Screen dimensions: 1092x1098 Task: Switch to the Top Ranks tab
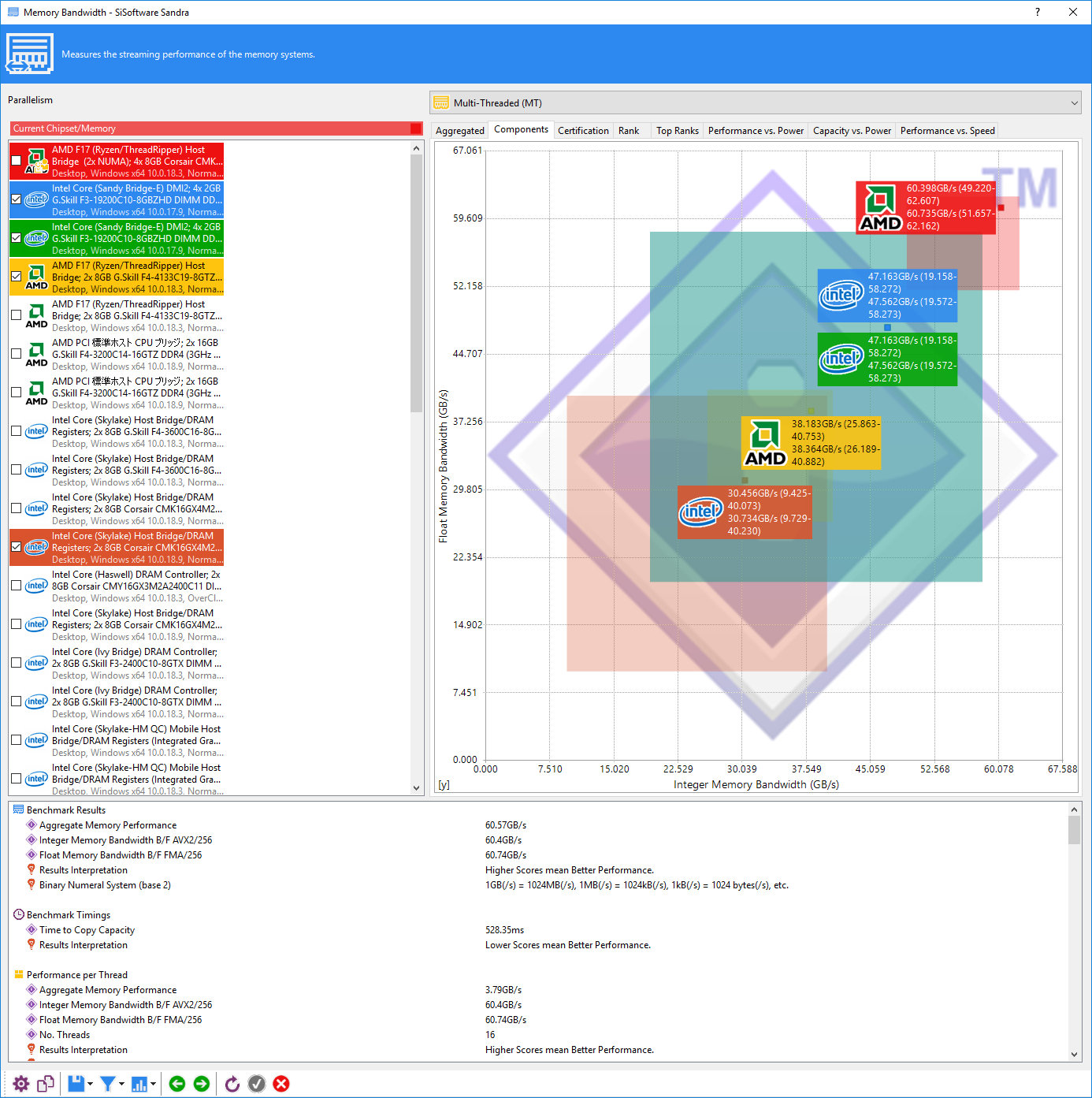click(x=678, y=131)
